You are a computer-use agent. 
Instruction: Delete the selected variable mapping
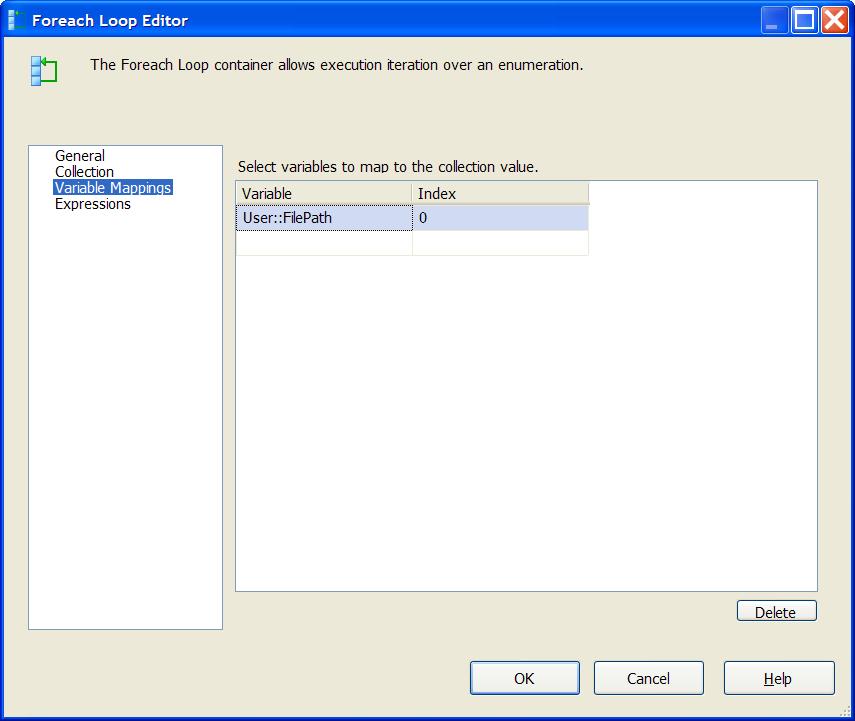(x=776, y=611)
